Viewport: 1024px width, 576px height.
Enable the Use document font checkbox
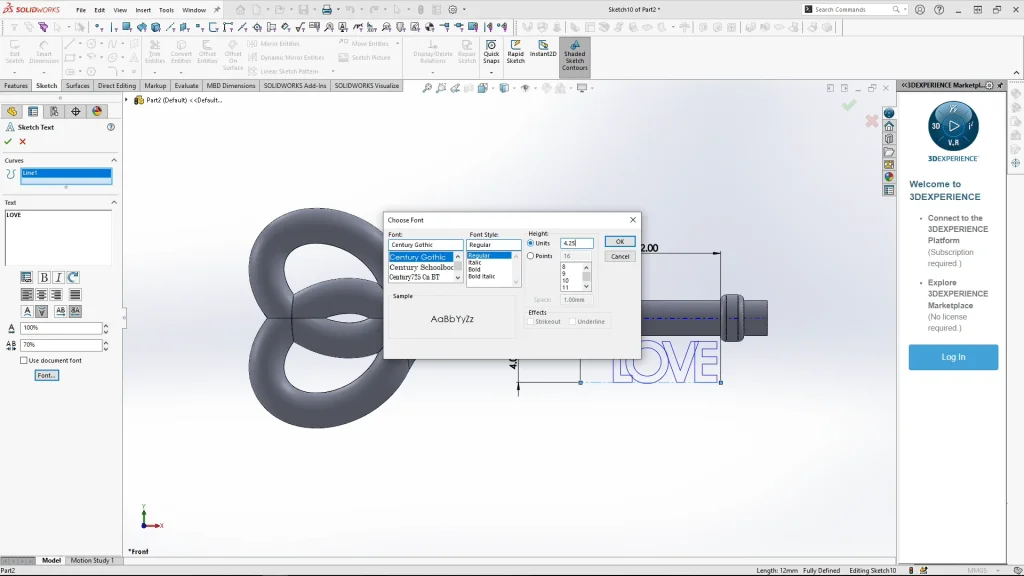[x=24, y=360]
